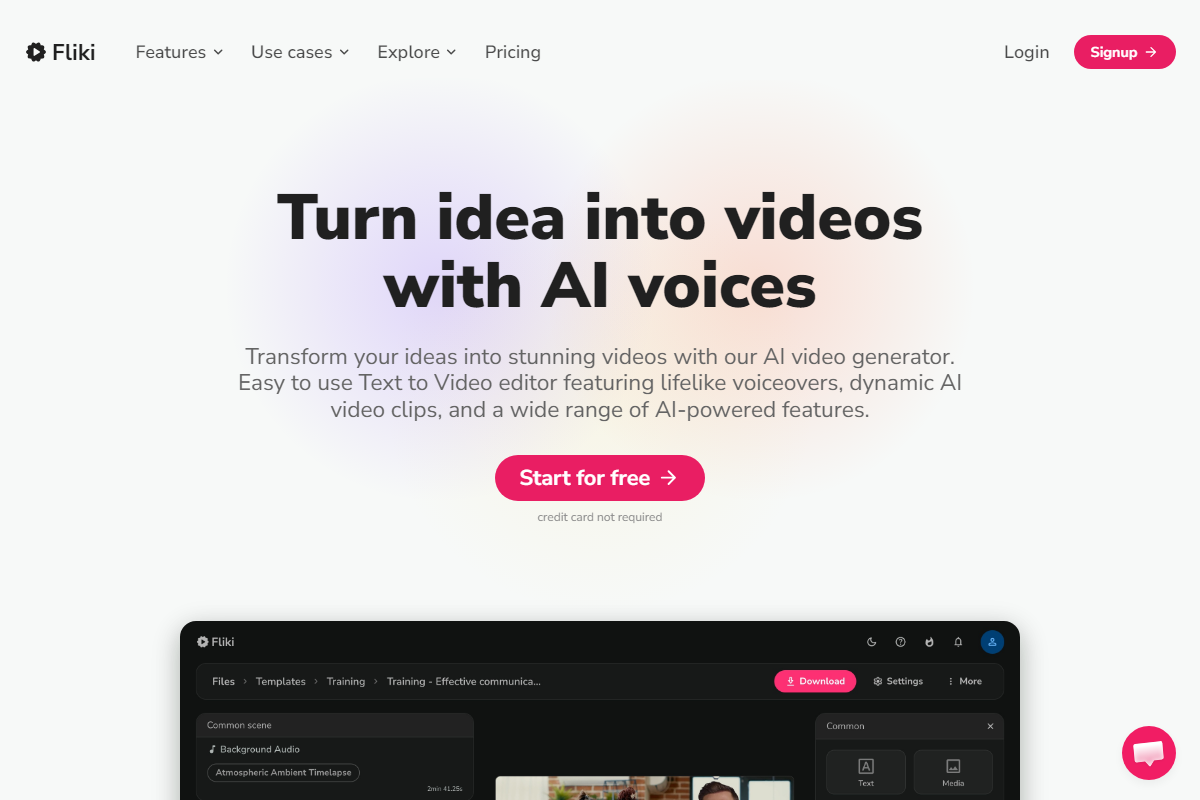Click the Login link
Image resolution: width=1200 pixels, height=800 pixels.
tap(1026, 52)
